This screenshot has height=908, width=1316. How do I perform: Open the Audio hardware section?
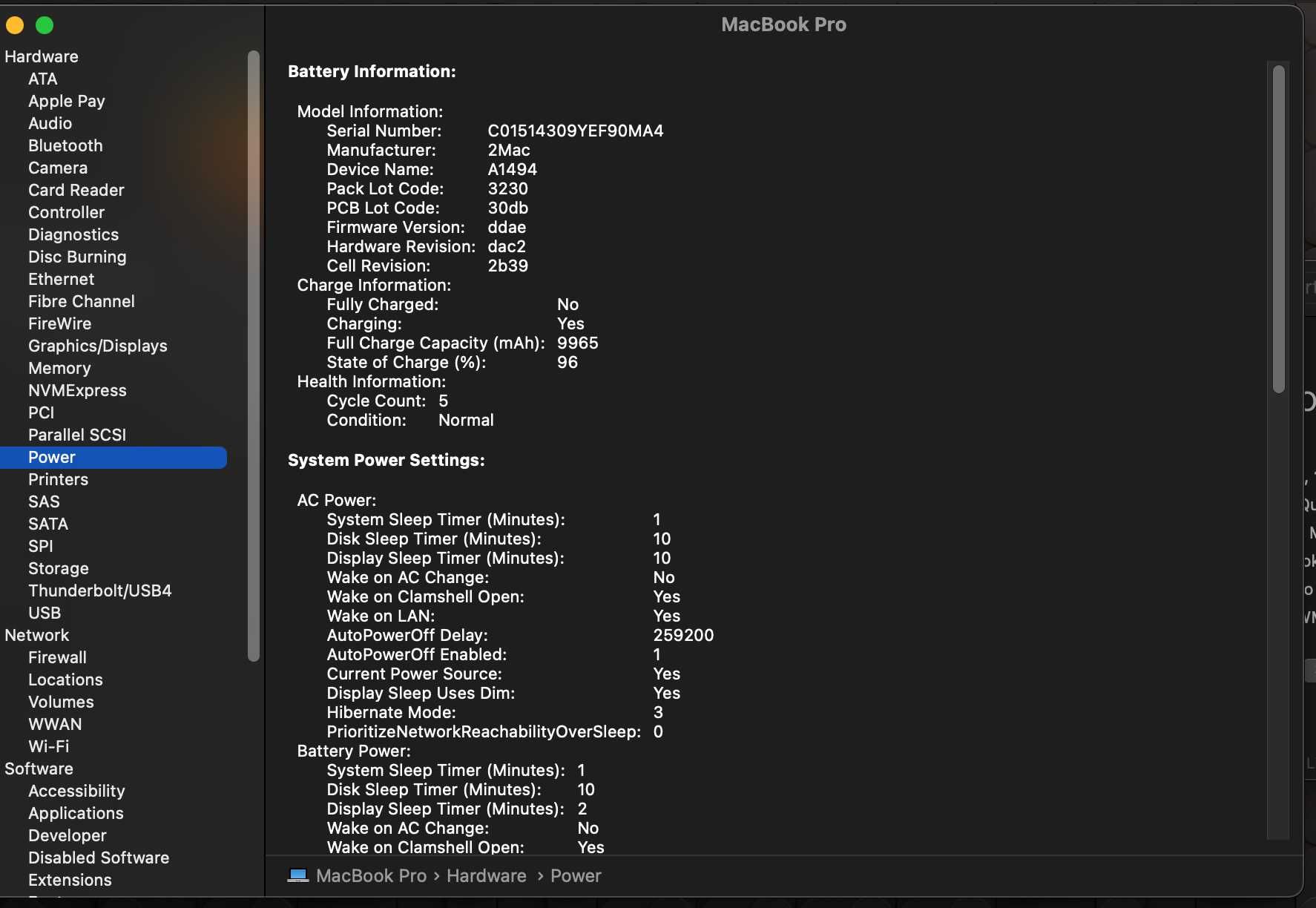click(50, 123)
